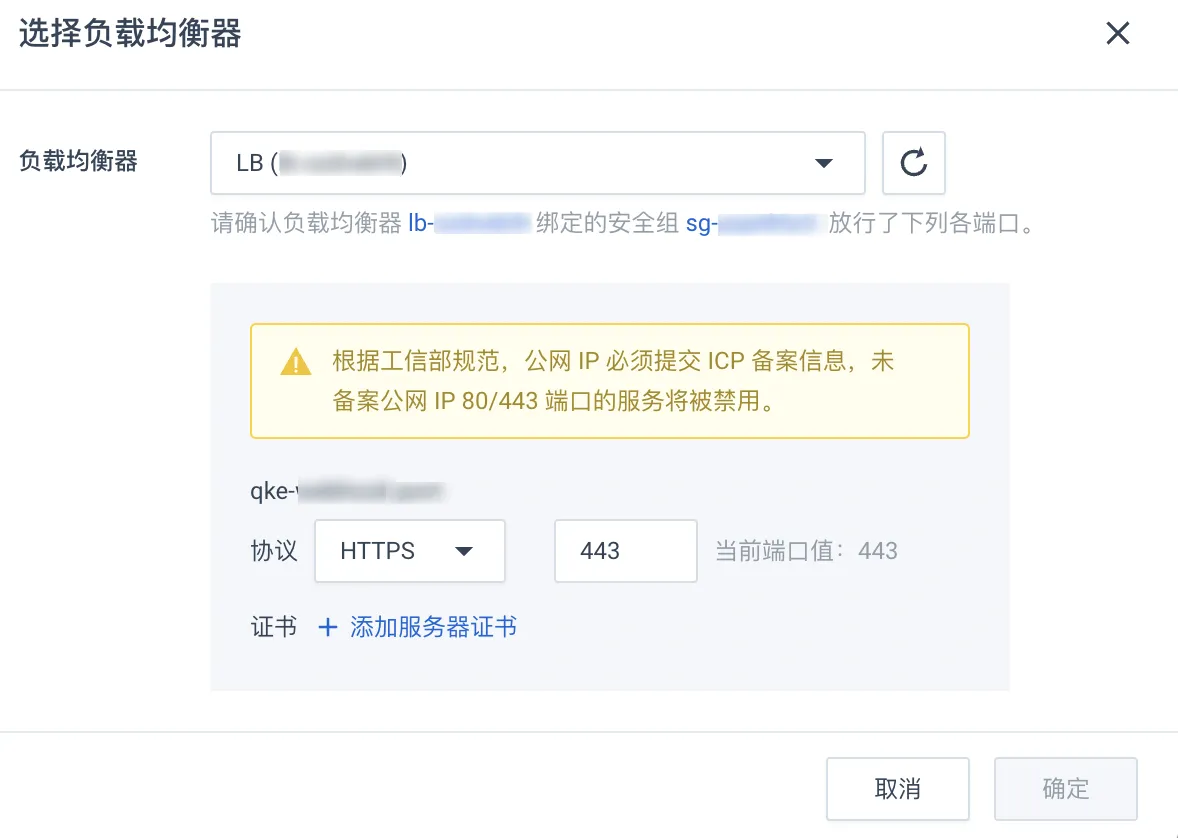Click the qke- service name text
Image resolution: width=1178 pixels, height=838 pixels.
tap(348, 492)
